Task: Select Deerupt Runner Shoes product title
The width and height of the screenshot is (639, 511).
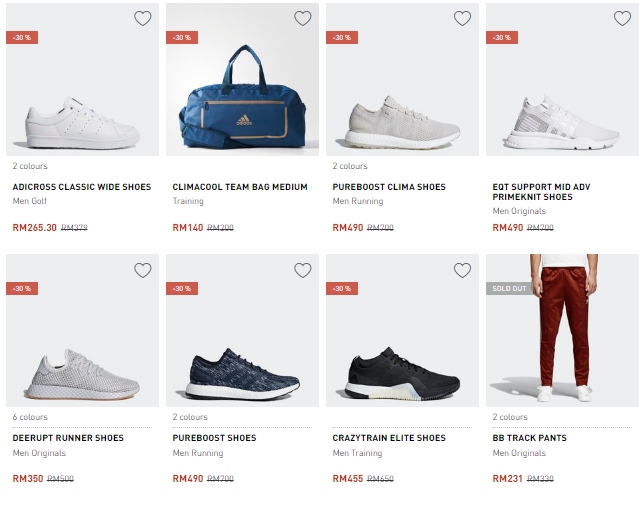Action: pos(68,438)
